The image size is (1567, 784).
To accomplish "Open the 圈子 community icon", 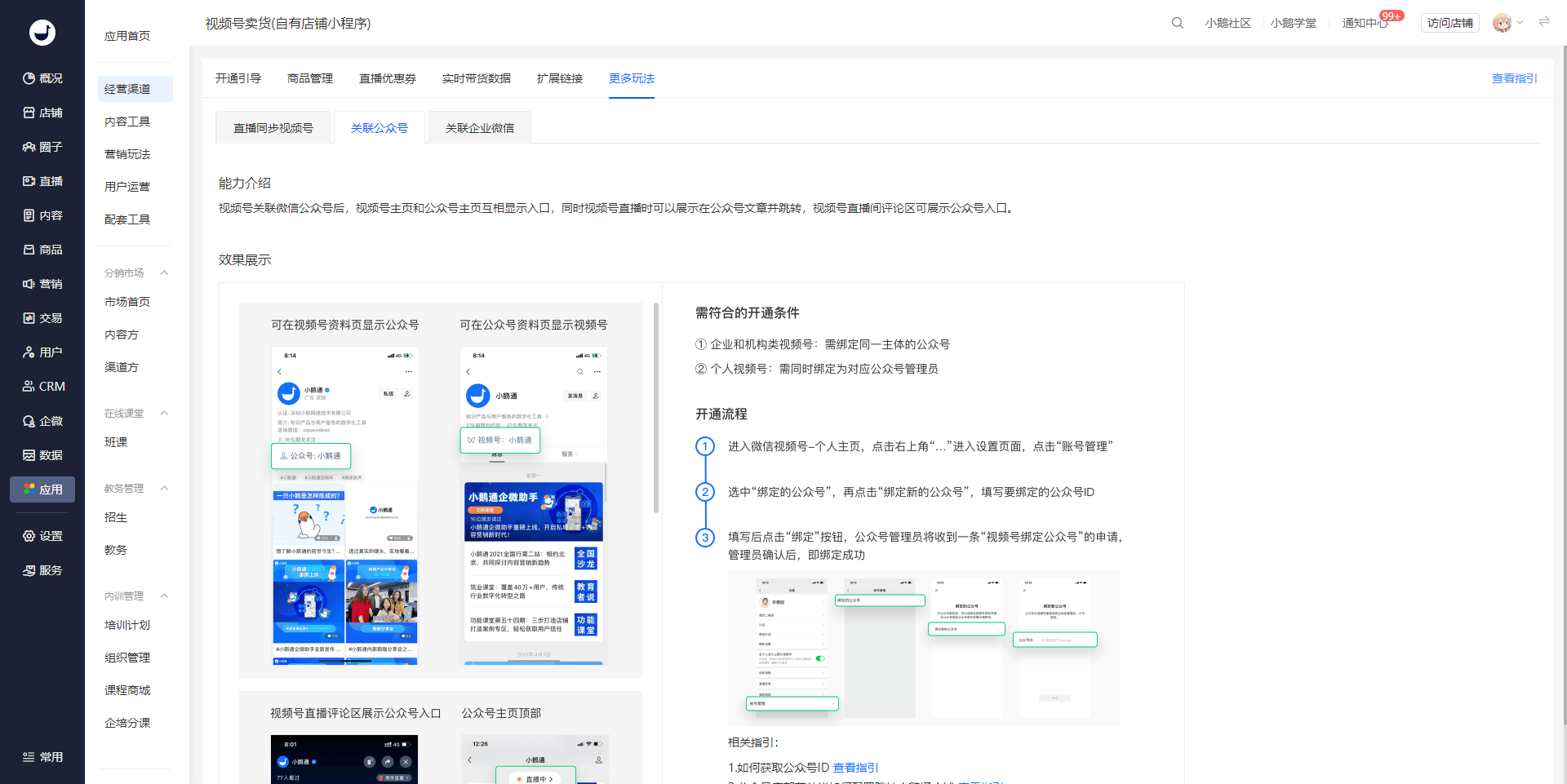I will point(29,147).
